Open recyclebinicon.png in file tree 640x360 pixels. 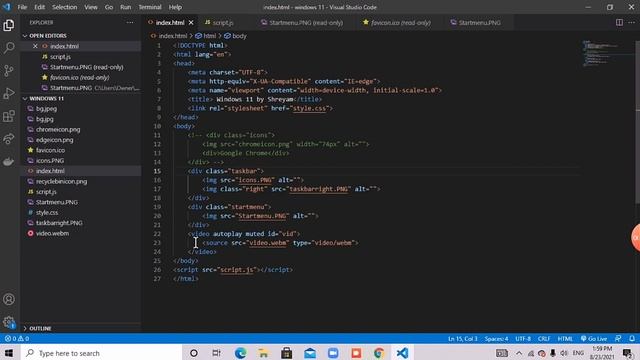61,181
